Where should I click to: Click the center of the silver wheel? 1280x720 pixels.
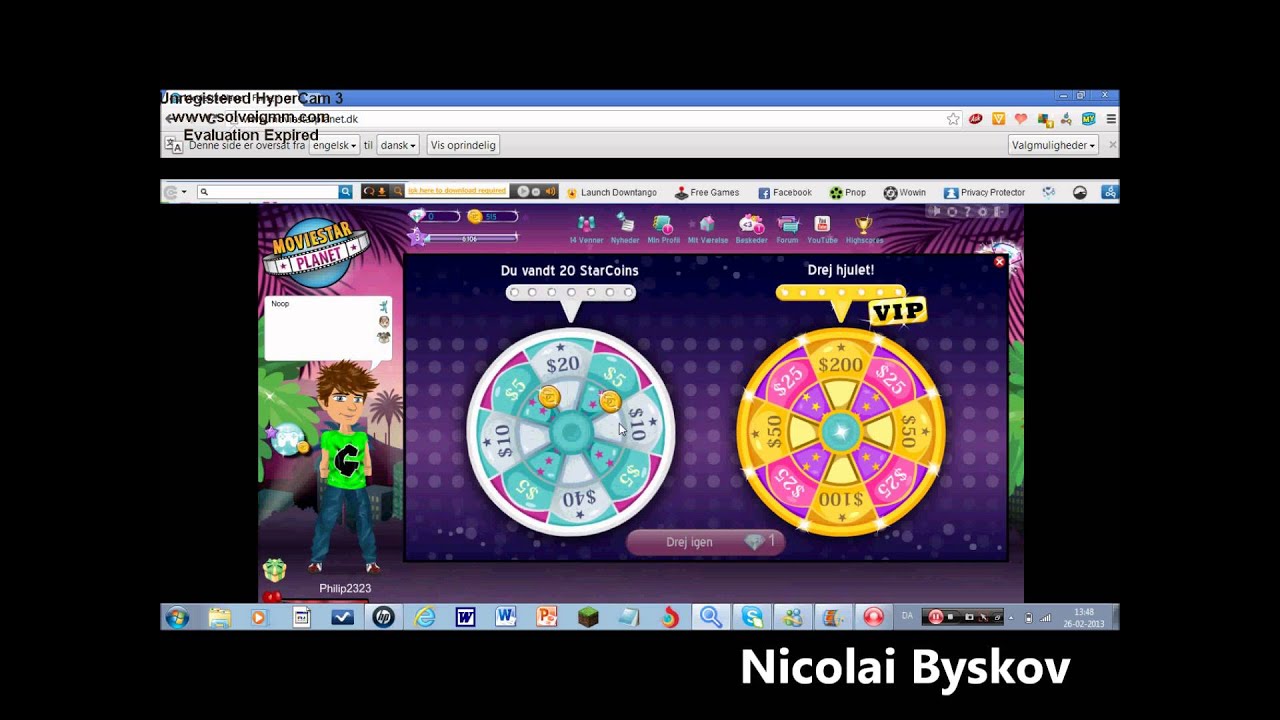[571, 433]
